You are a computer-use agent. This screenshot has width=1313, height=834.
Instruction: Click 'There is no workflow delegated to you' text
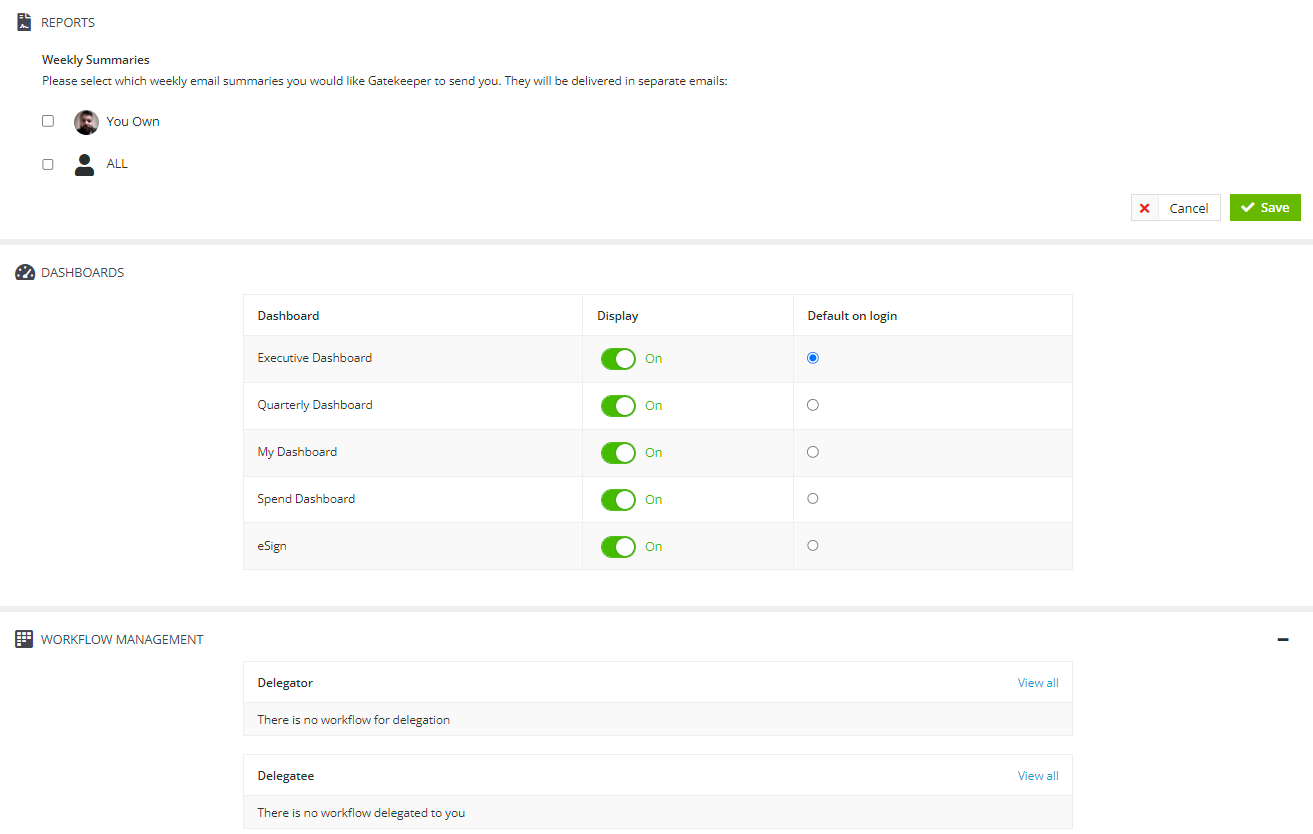pyautogui.click(x=361, y=813)
